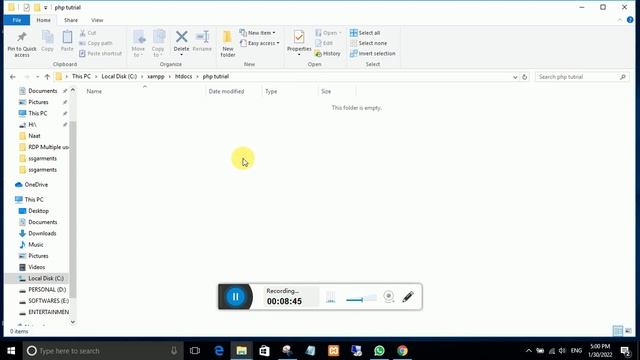Open Task View on taskbar
Viewport: 640px width, 360px height.
click(195, 351)
